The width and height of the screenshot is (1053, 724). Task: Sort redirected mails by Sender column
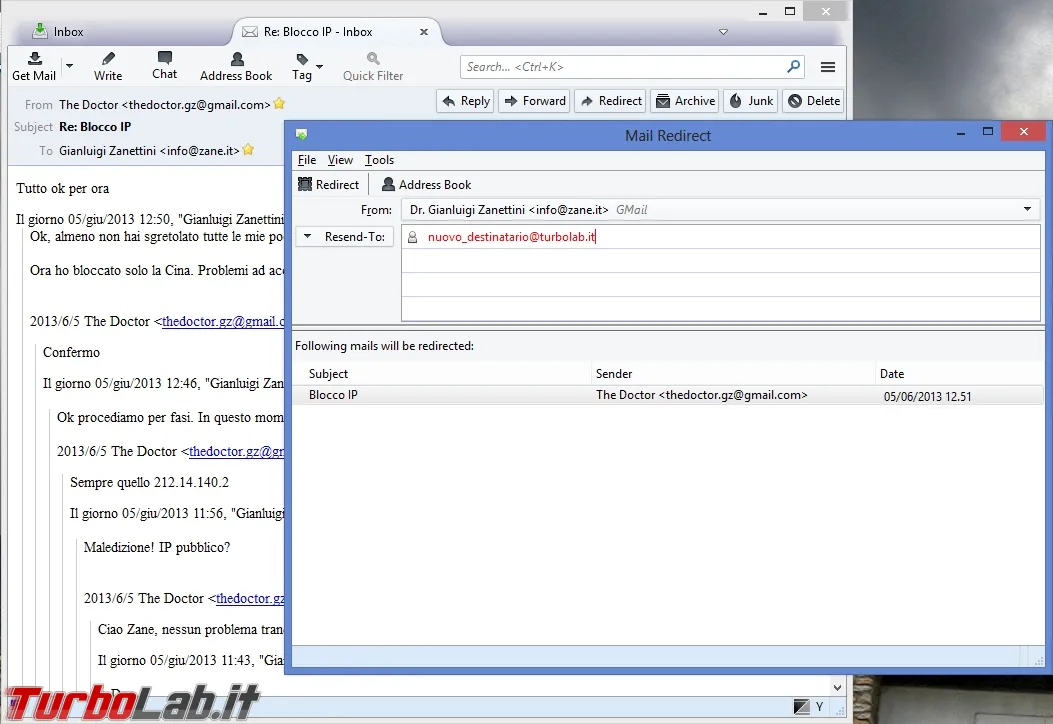[x=733, y=373]
